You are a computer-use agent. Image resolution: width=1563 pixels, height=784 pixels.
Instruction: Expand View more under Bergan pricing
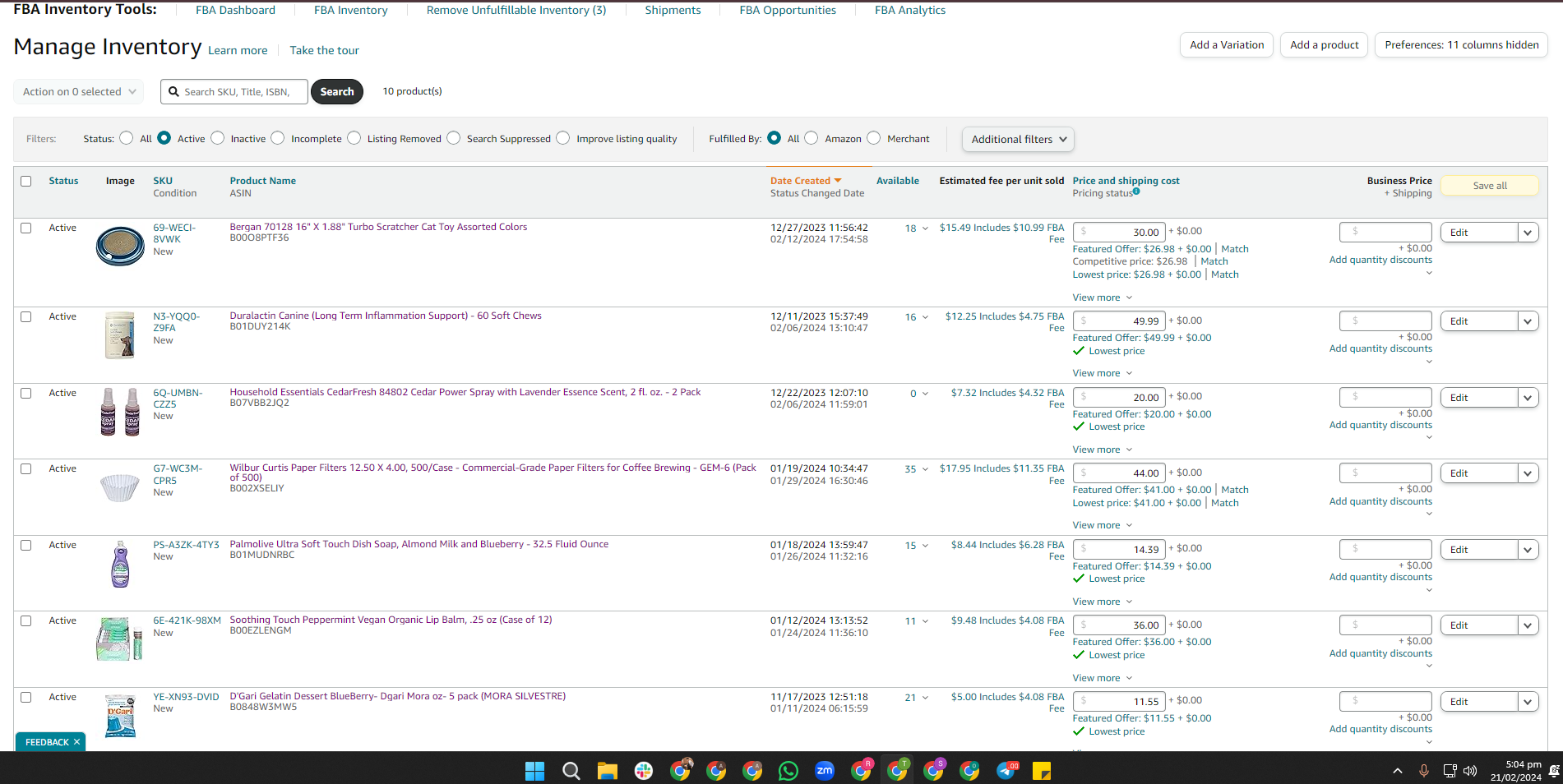pos(1102,297)
